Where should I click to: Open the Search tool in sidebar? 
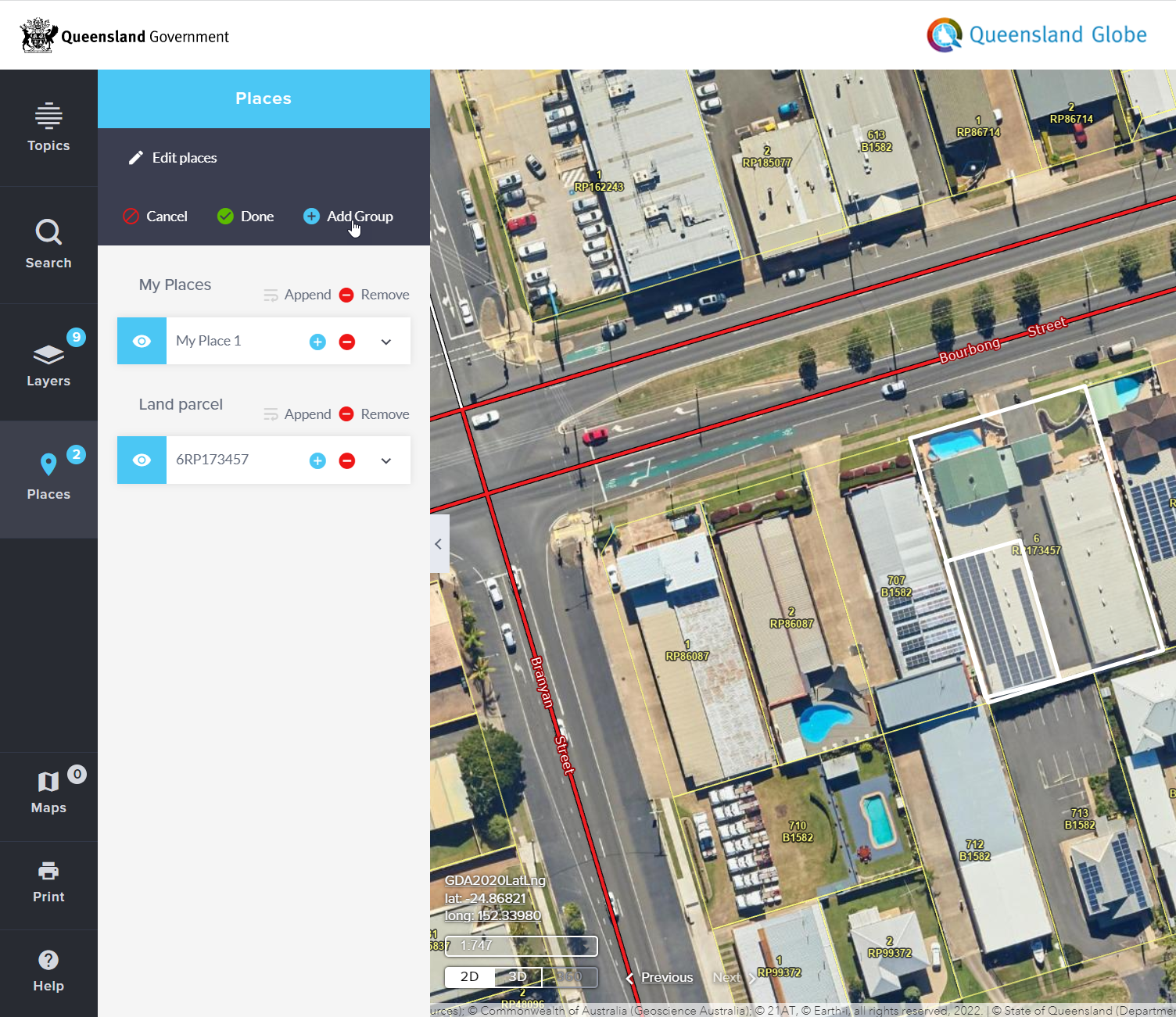[48, 245]
